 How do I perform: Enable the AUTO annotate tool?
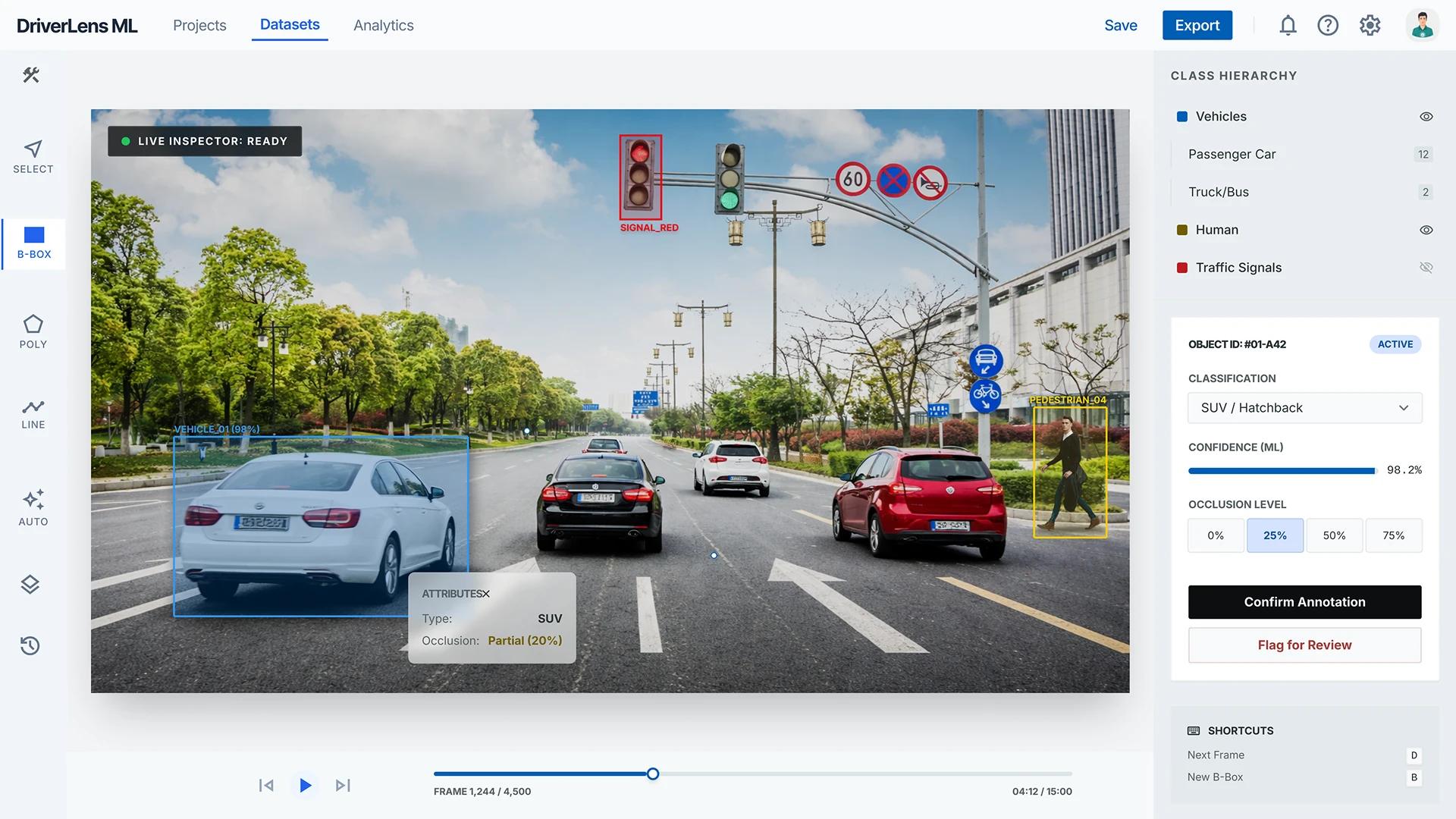coord(33,507)
